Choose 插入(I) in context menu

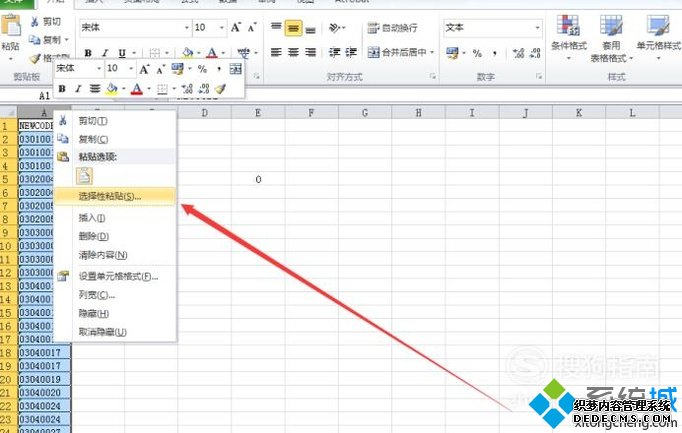pos(116,218)
